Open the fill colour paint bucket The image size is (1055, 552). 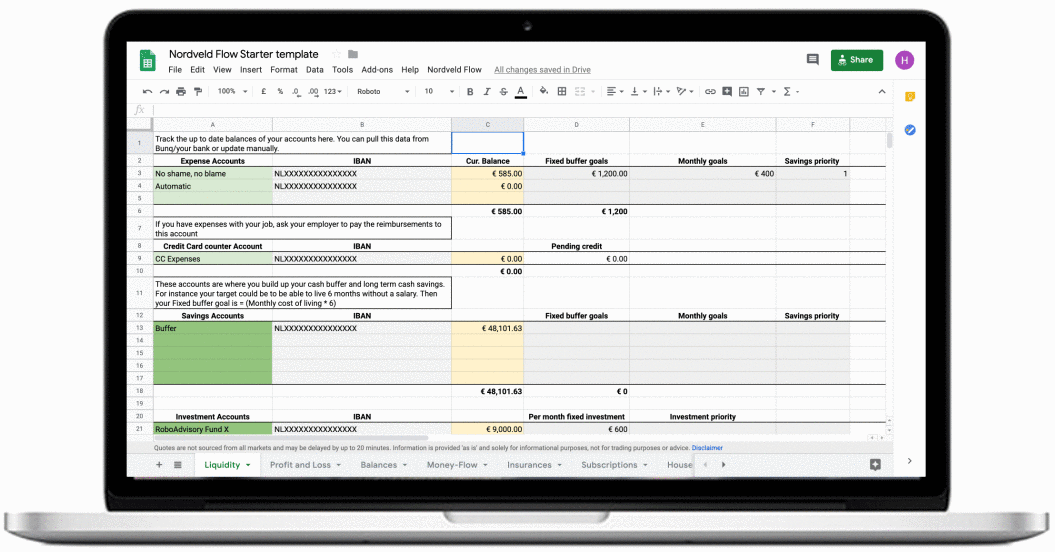click(x=544, y=92)
